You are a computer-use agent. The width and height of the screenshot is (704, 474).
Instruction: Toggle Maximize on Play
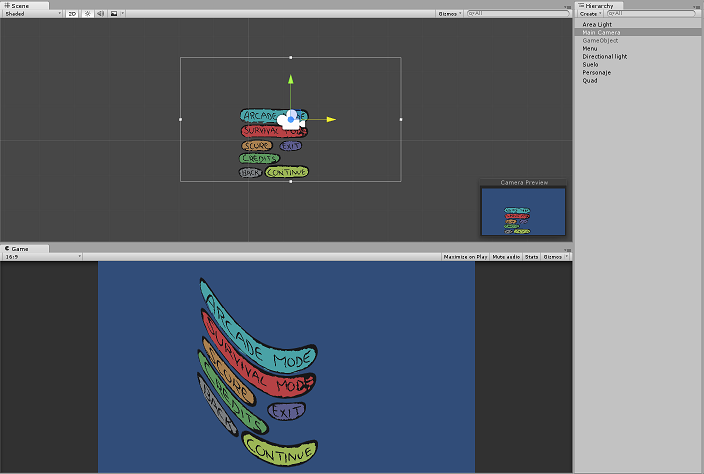point(464,257)
